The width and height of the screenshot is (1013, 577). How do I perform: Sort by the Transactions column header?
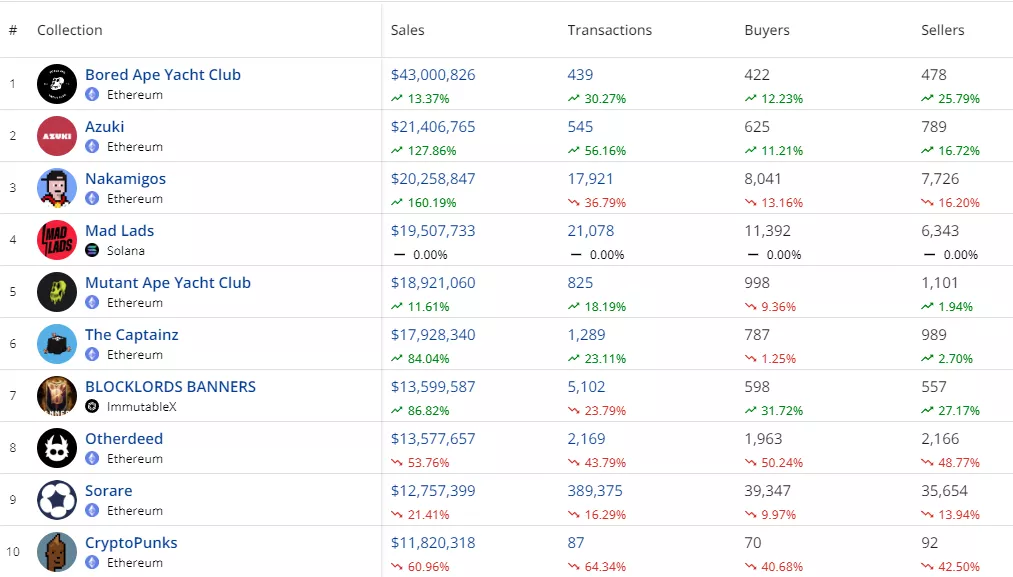[x=609, y=30]
